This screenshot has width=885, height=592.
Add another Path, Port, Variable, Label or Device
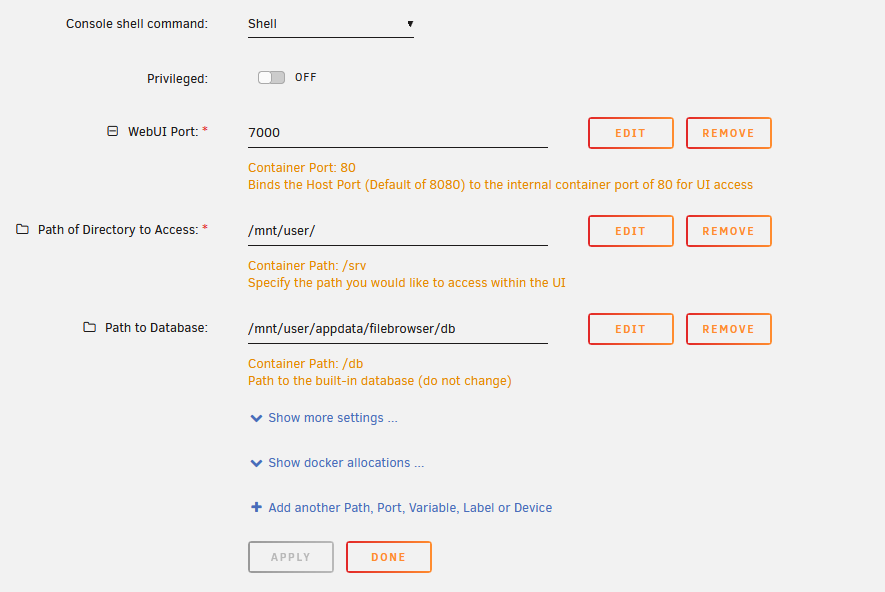(x=410, y=508)
